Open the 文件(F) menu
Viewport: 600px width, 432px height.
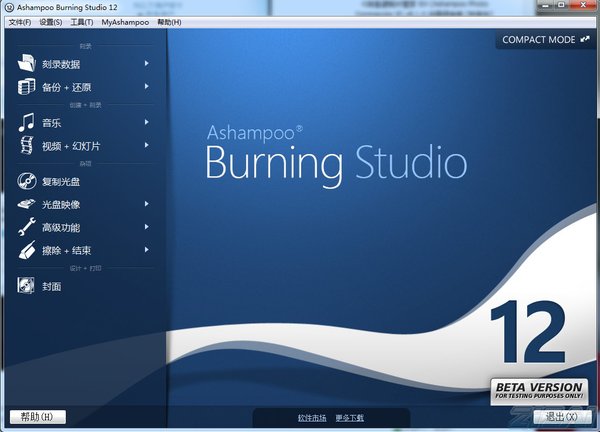tap(20, 22)
